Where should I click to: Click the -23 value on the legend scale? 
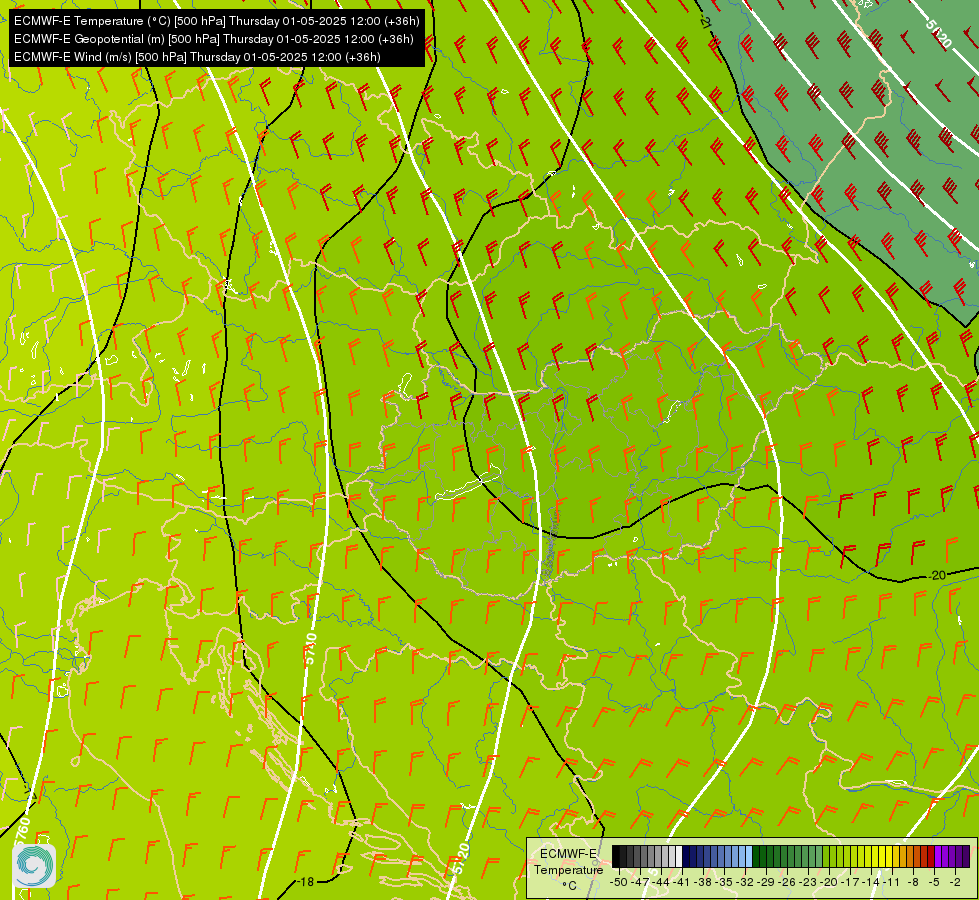(x=808, y=882)
